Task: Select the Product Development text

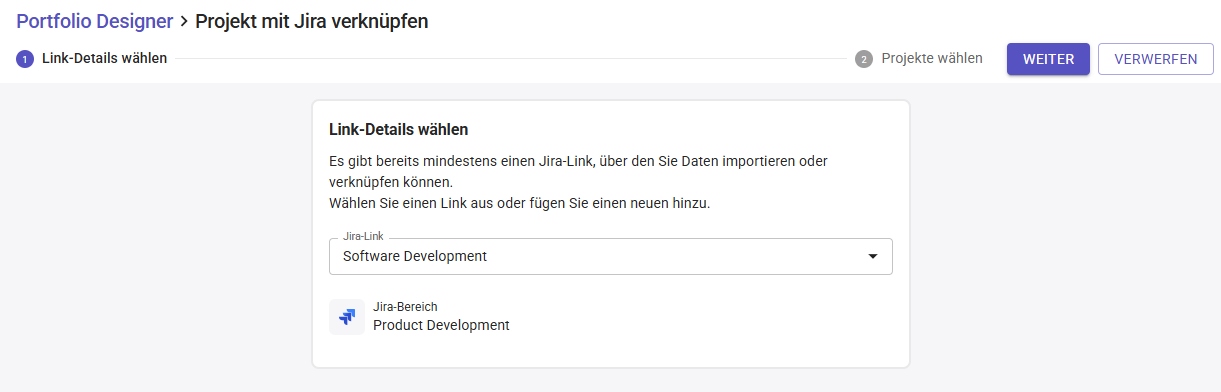Action: pos(441,325)
